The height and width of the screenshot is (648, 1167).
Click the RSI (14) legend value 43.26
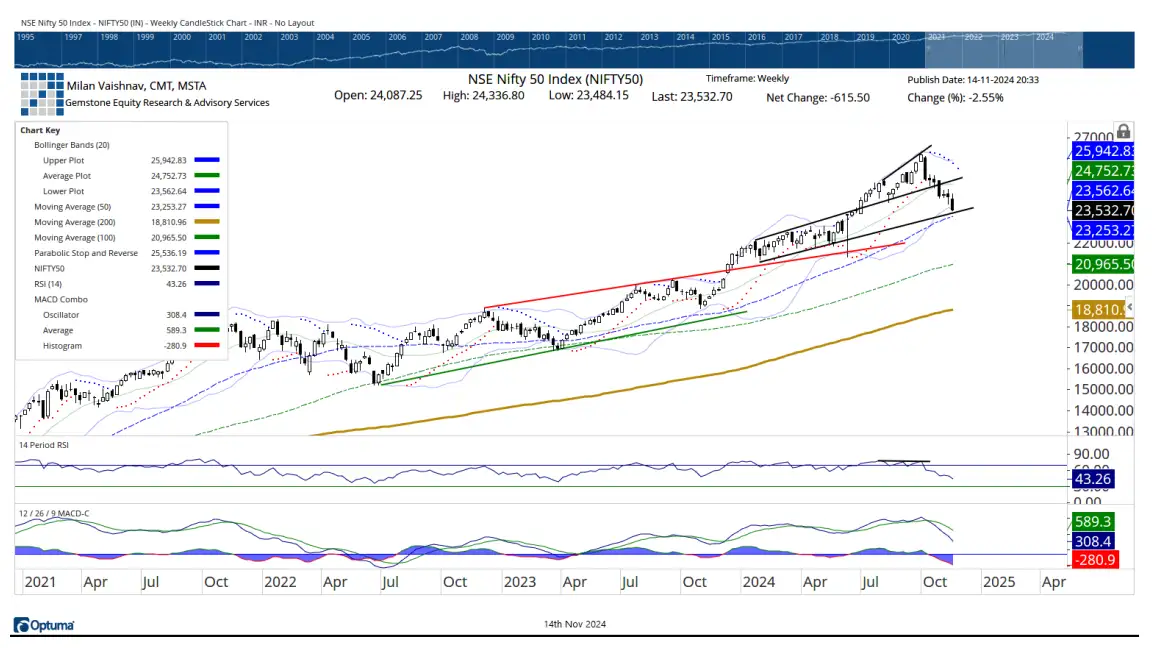176,283
